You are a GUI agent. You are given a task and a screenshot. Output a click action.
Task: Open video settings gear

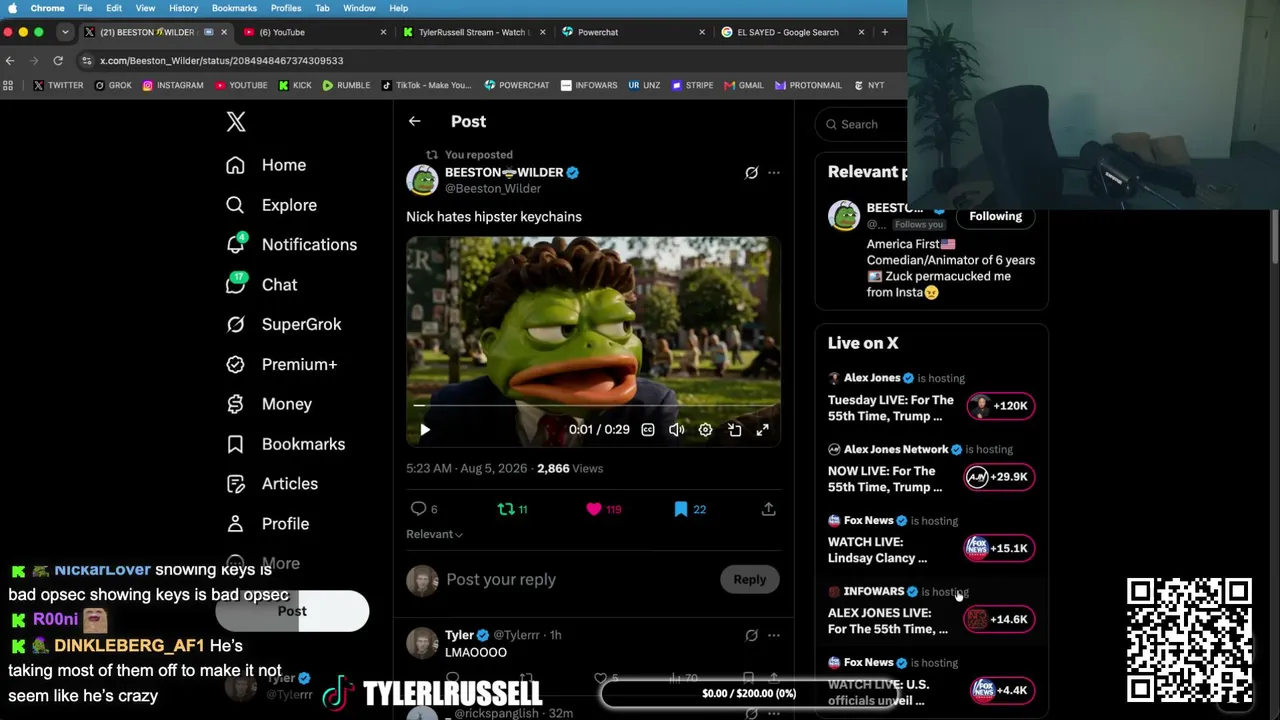click(706, 430)
